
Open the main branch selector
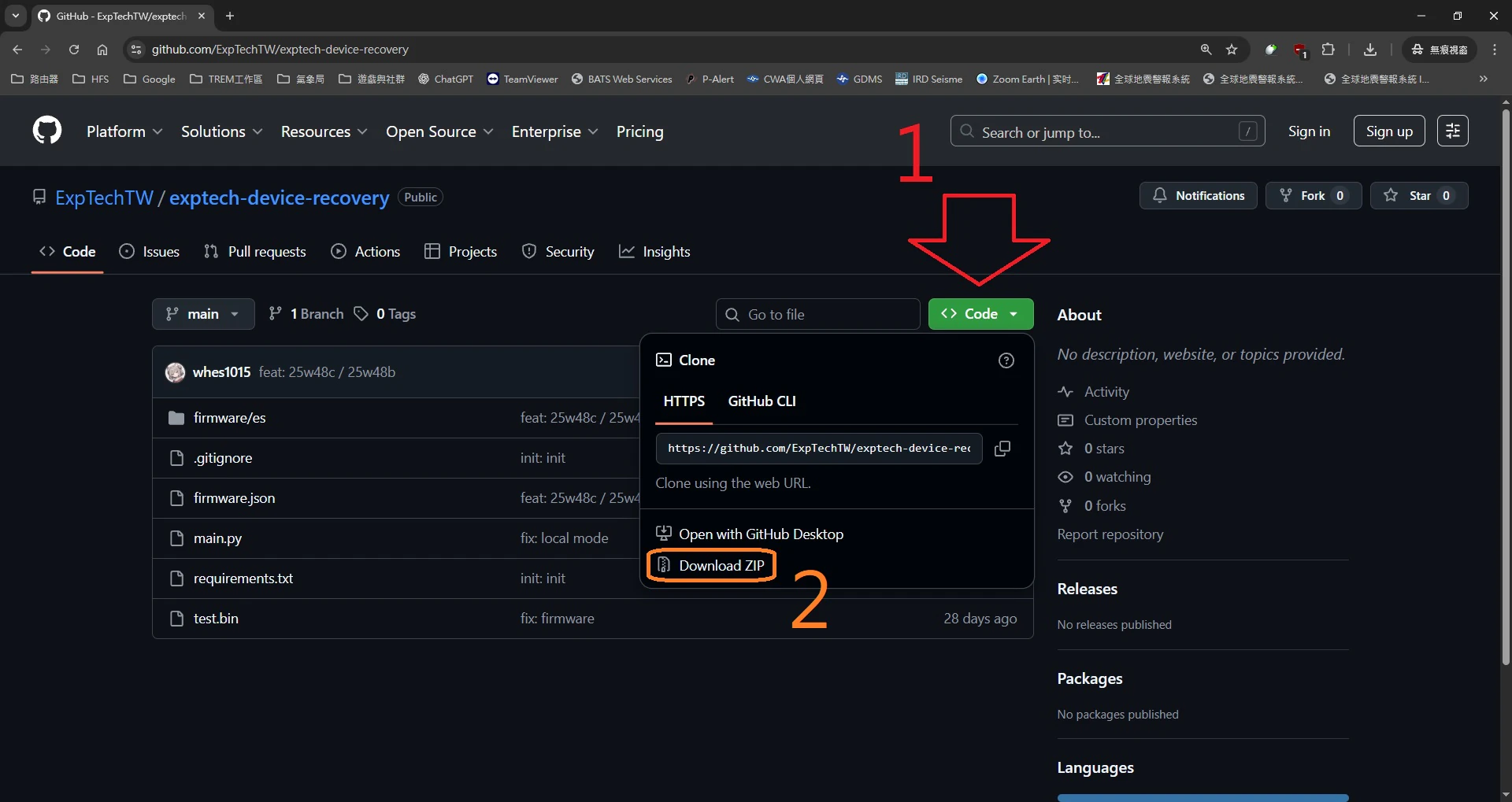point(203,314)
